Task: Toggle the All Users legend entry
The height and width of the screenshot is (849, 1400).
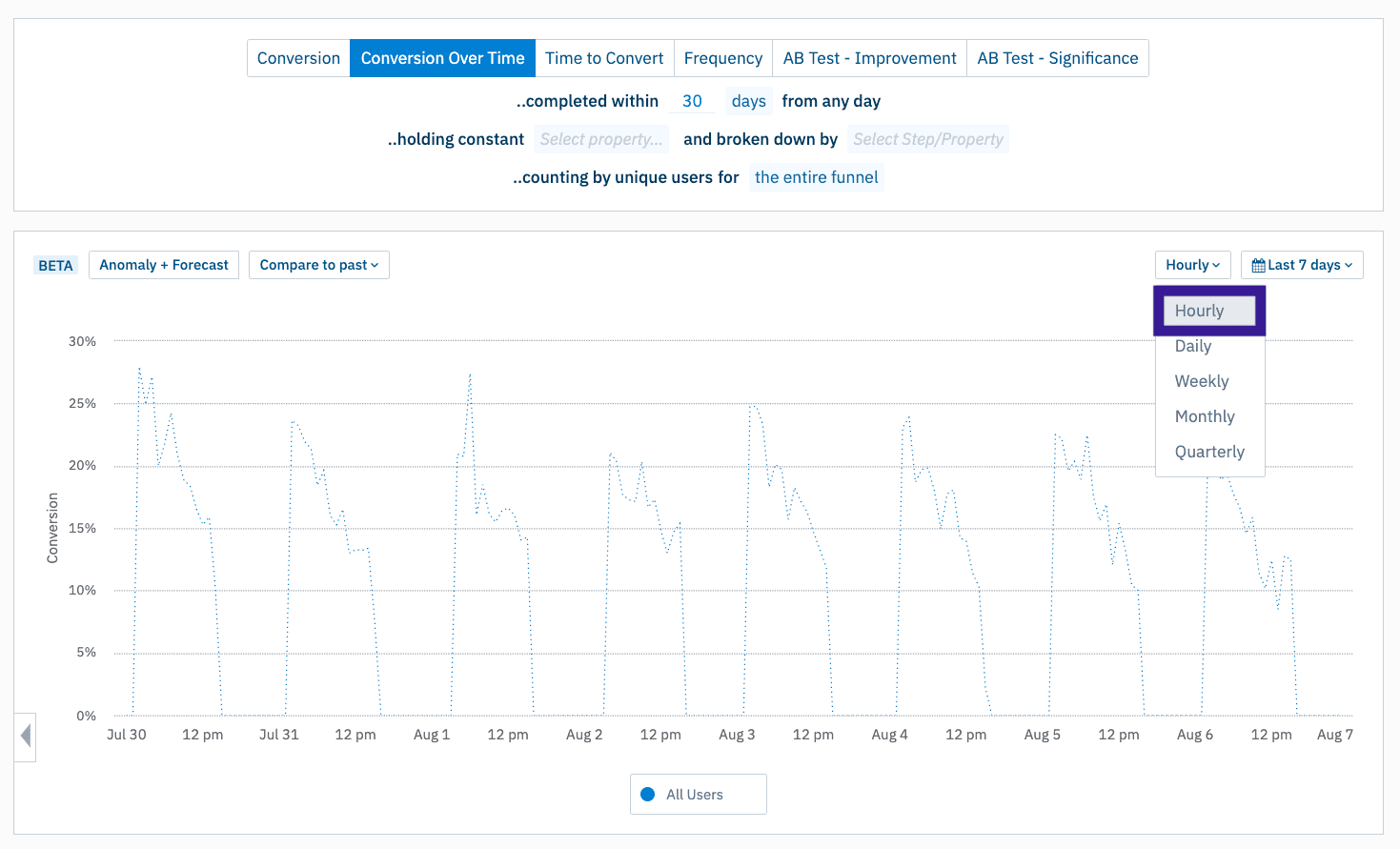Action: (x=698, y=793)
